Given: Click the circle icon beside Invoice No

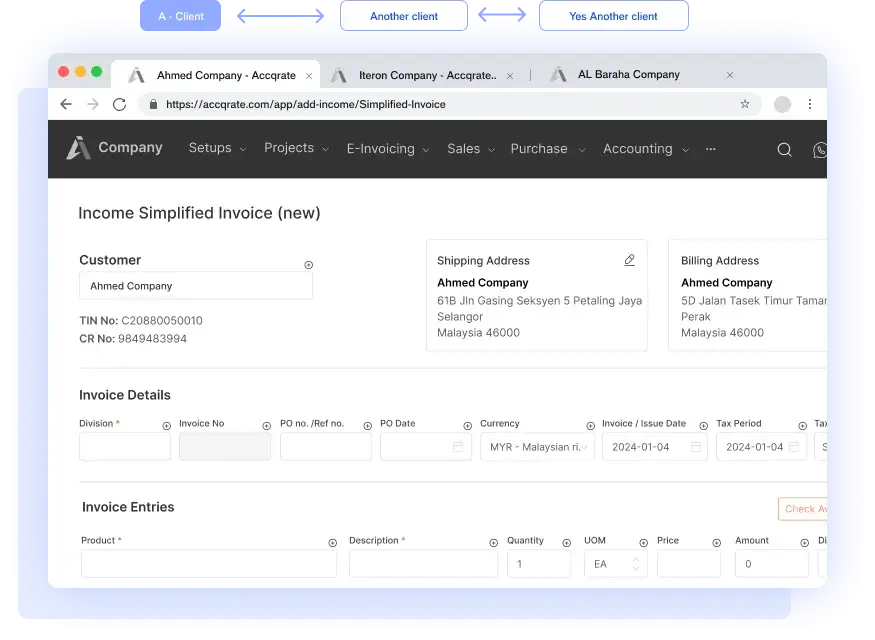Looking at the screenshot, I should 267,426.
